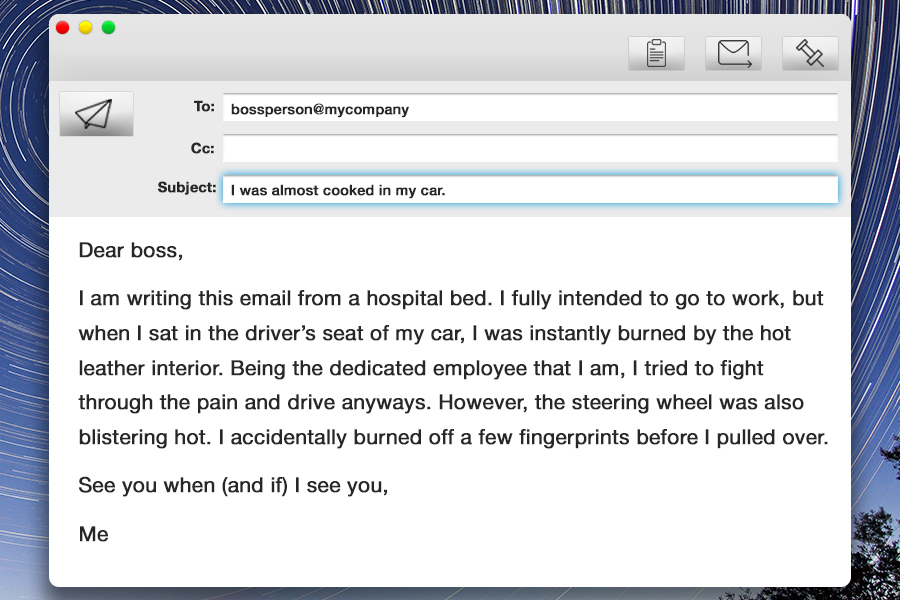
Task: Select the pushpin icon in toolbar
Action: (x=810, y=53)
